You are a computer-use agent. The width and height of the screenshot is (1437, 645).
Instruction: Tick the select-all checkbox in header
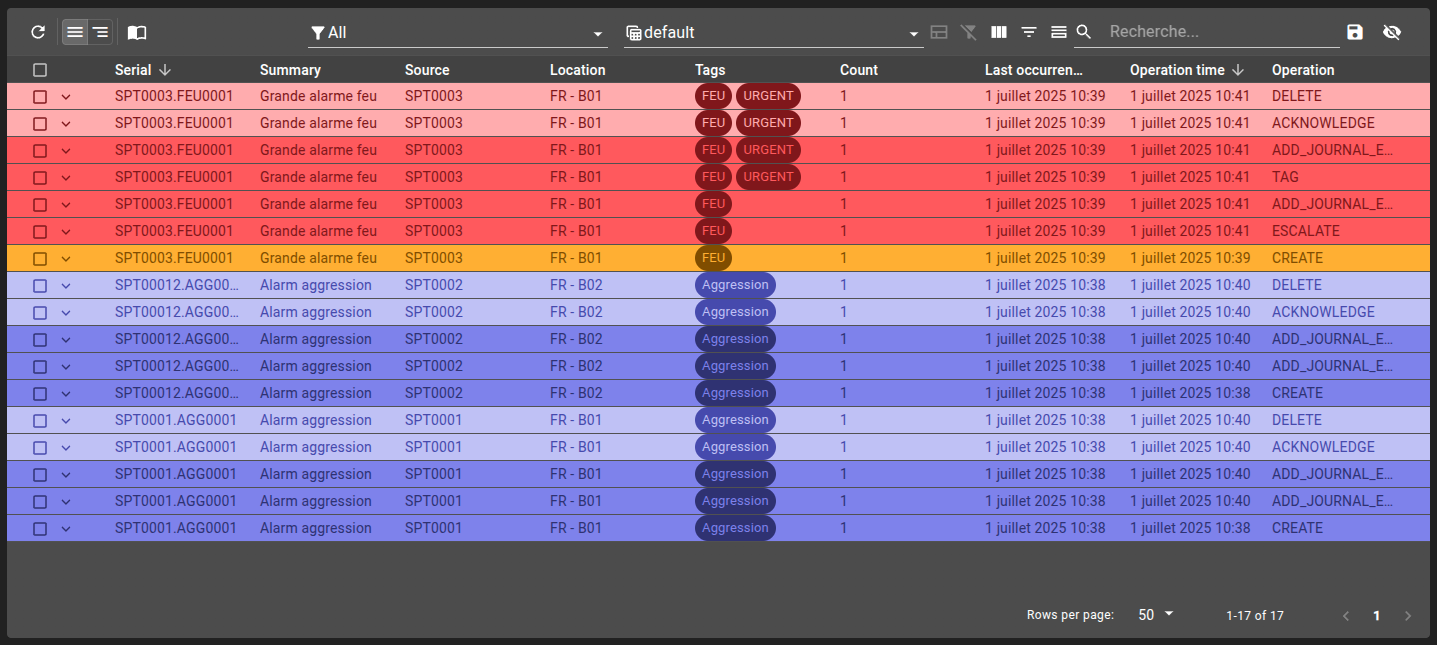40,70
